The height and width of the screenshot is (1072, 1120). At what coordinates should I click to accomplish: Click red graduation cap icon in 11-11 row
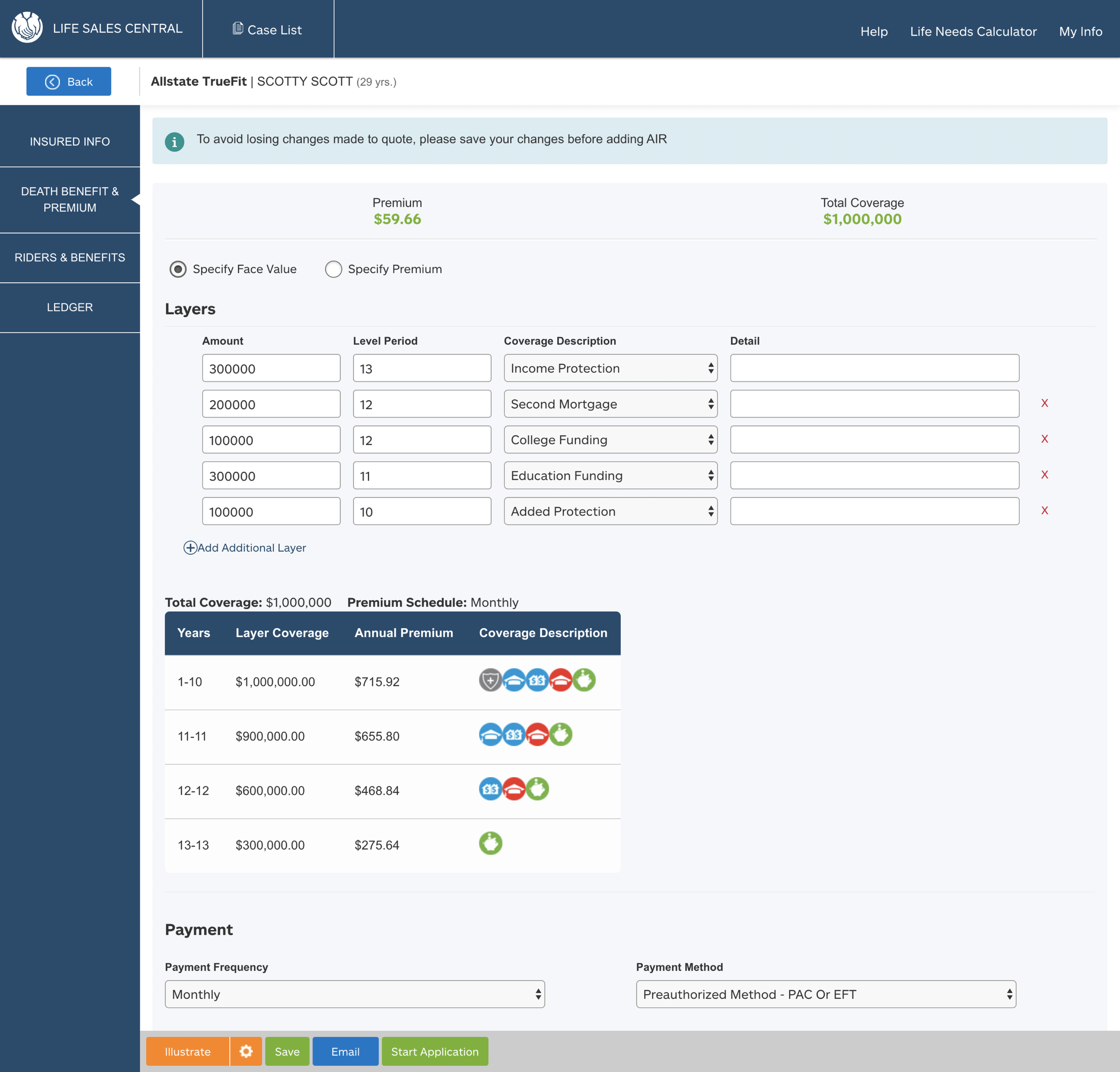coord(537,734)
